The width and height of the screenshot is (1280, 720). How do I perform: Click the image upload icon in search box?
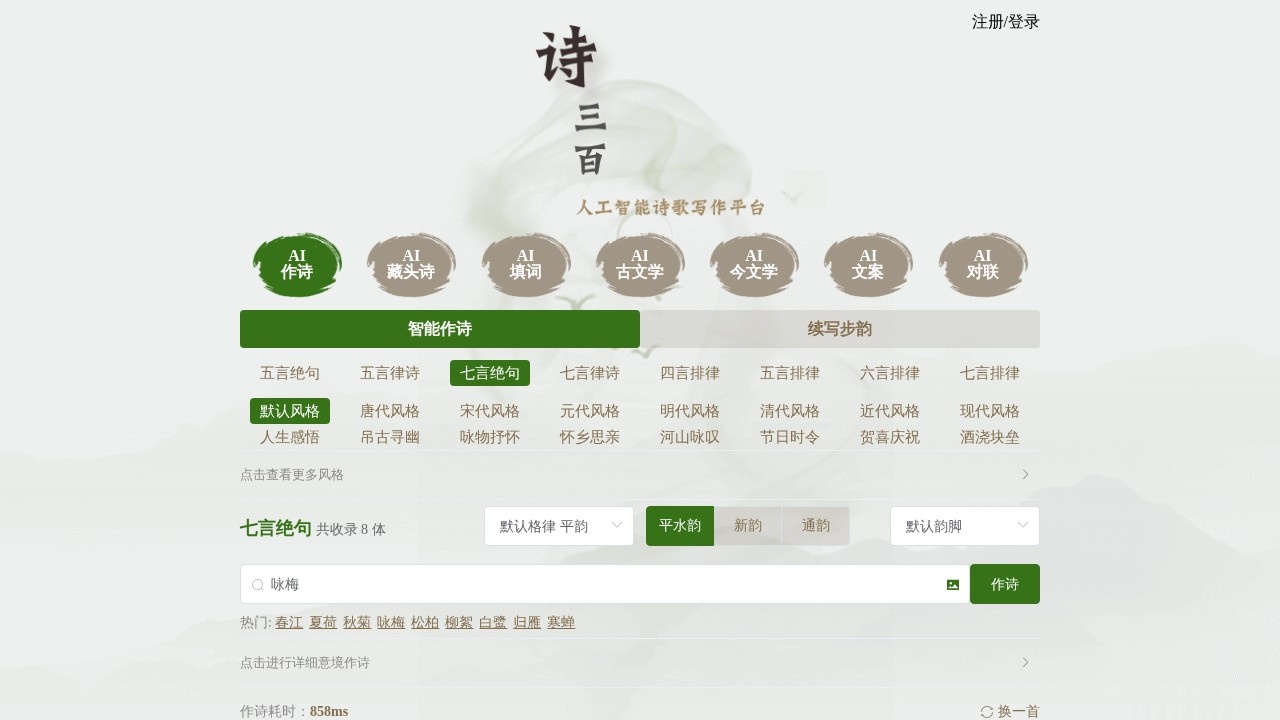[952, 584]
